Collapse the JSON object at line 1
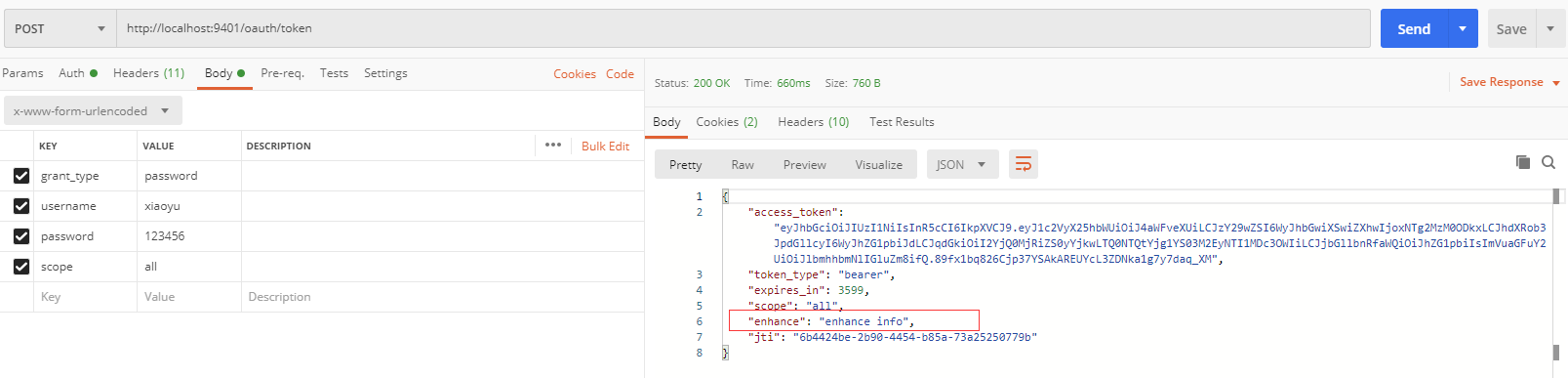 pos(725,196)
